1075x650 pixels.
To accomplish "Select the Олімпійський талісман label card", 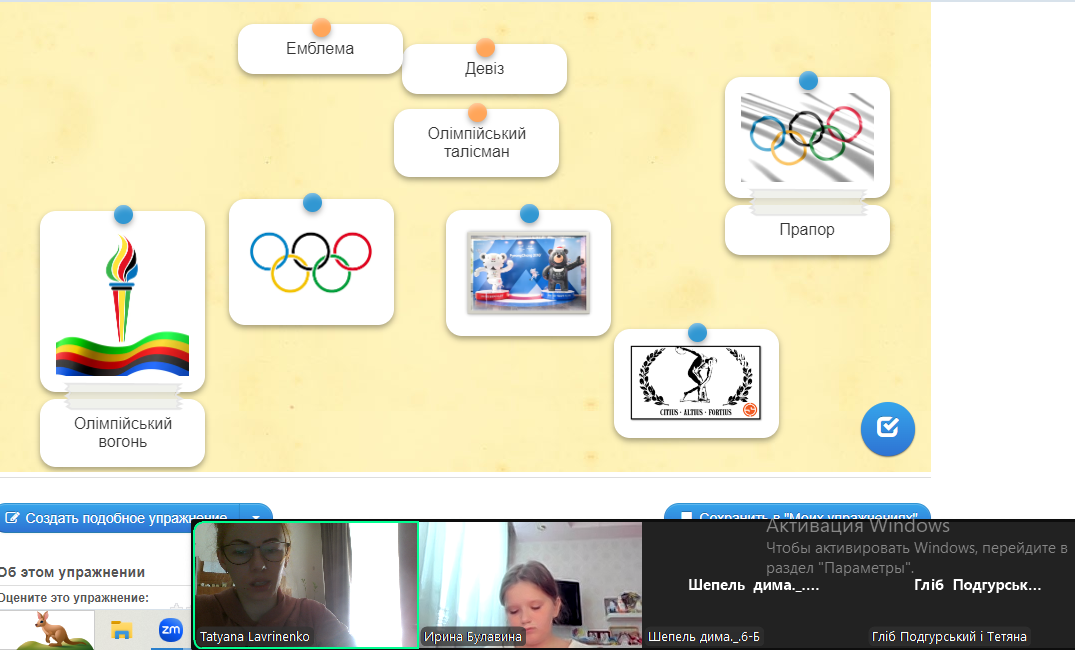I will coord(476,143).
